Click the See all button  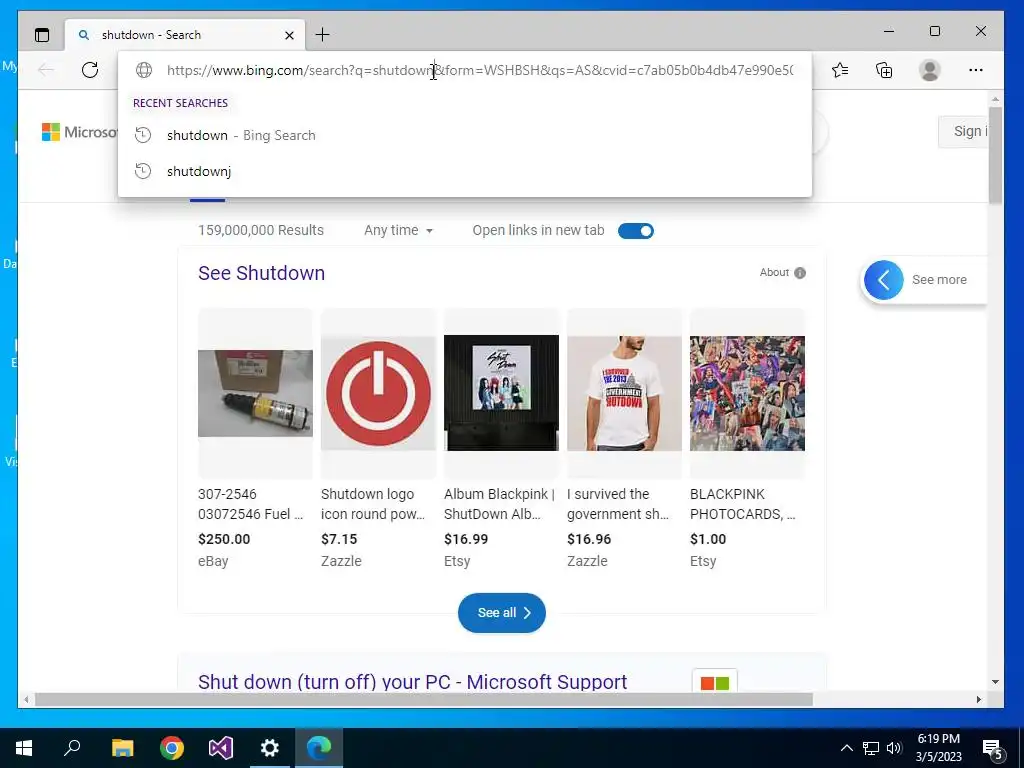[x=502, y=613]
